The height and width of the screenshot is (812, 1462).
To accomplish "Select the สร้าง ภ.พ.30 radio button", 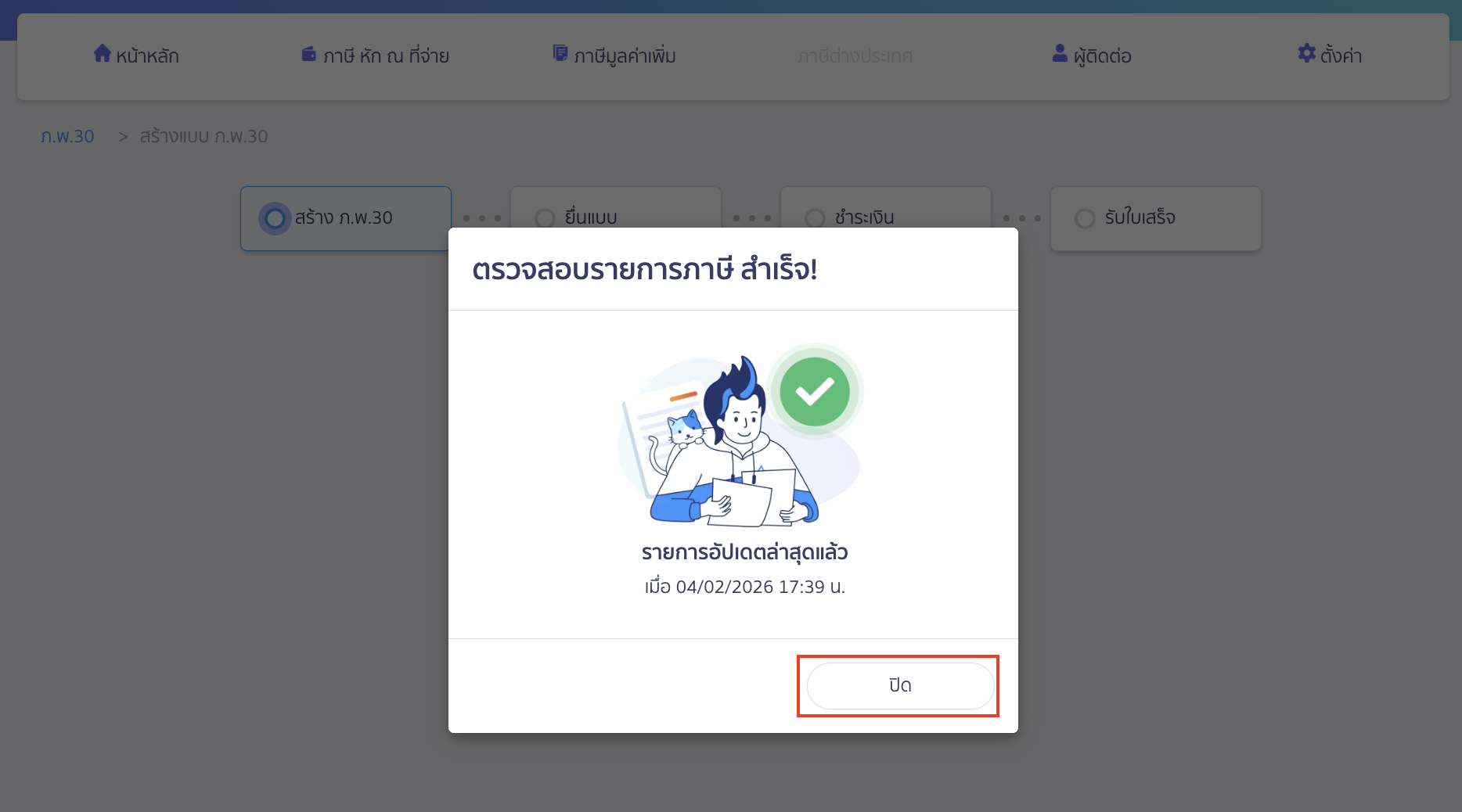I will click(274, 218).
